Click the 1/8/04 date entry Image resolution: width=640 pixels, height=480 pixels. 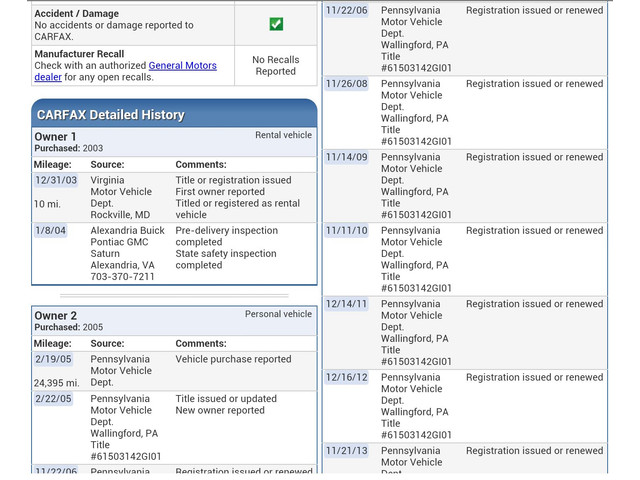[x=51, y=231]
